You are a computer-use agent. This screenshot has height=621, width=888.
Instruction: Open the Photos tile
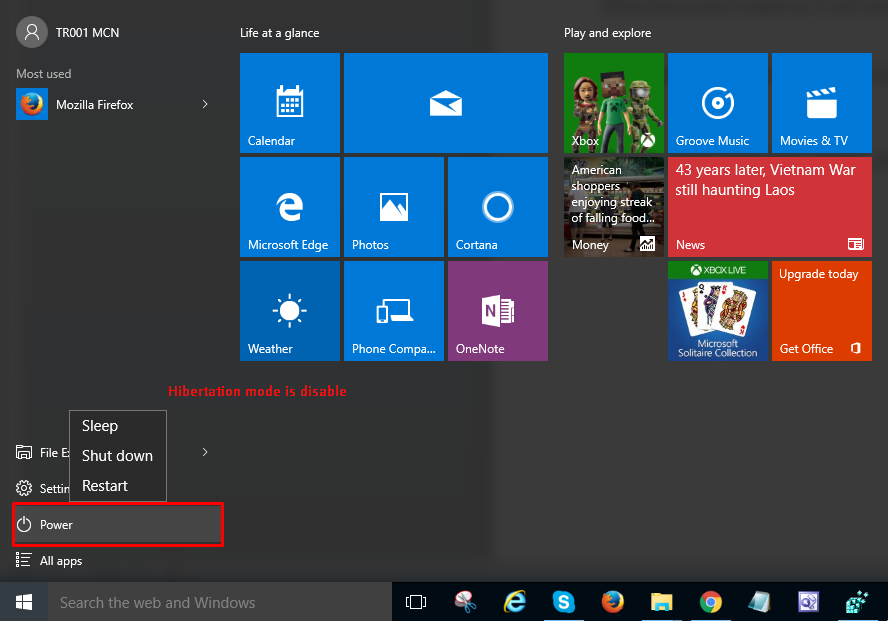394,207
